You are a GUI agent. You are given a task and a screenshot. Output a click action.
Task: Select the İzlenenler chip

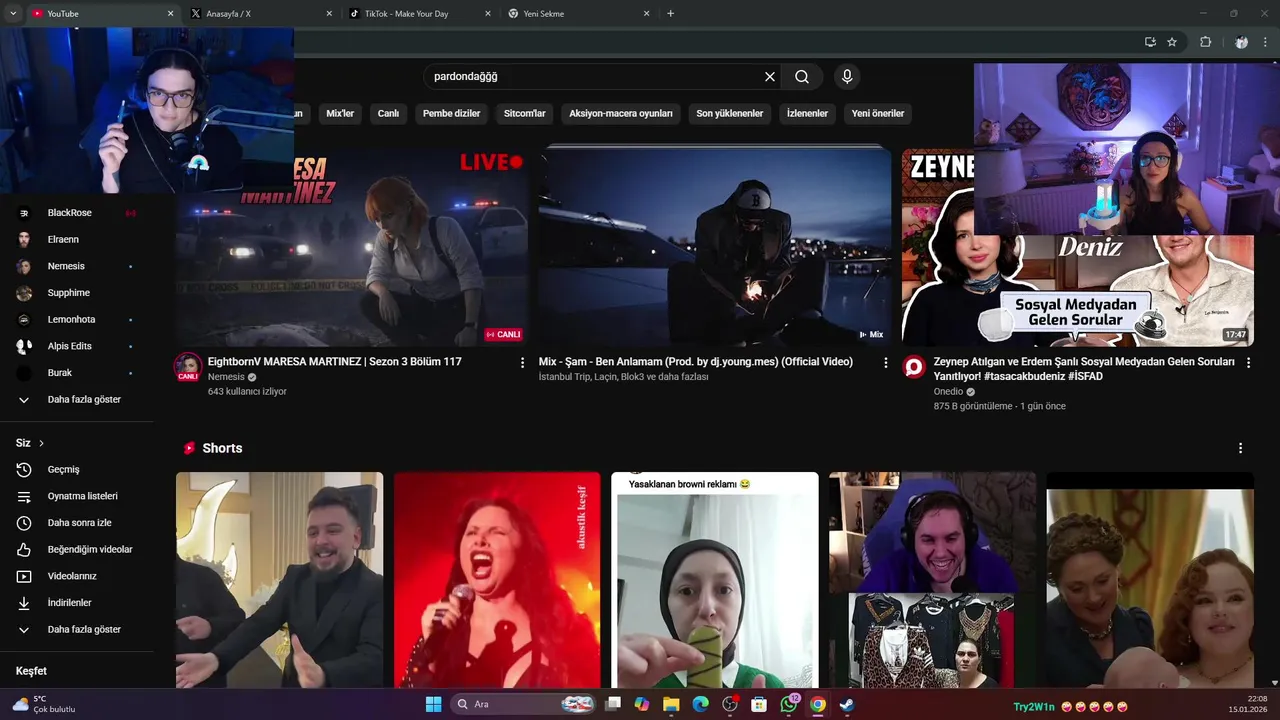point(807,114)
